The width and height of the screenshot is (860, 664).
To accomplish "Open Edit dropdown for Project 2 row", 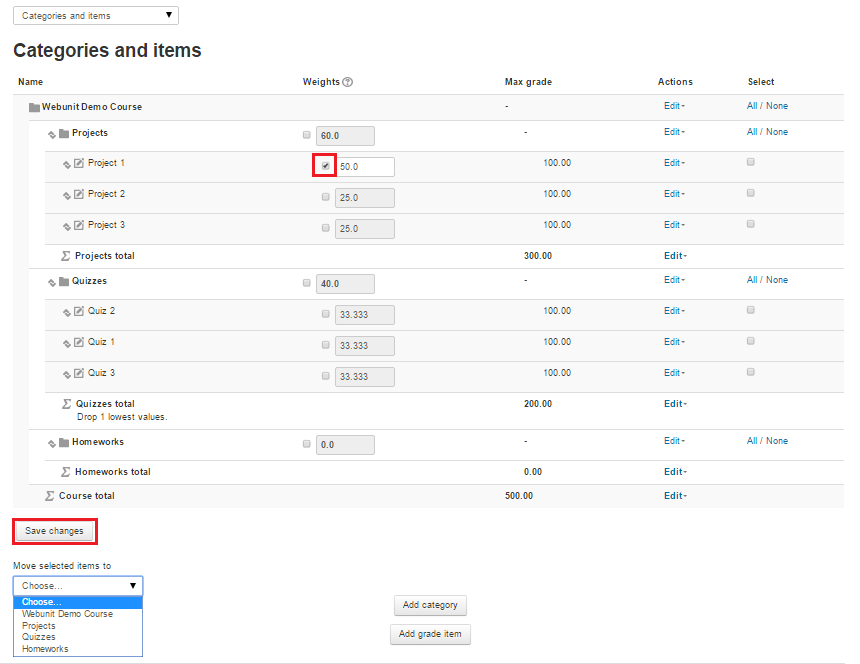I will [x=674, y=194].
